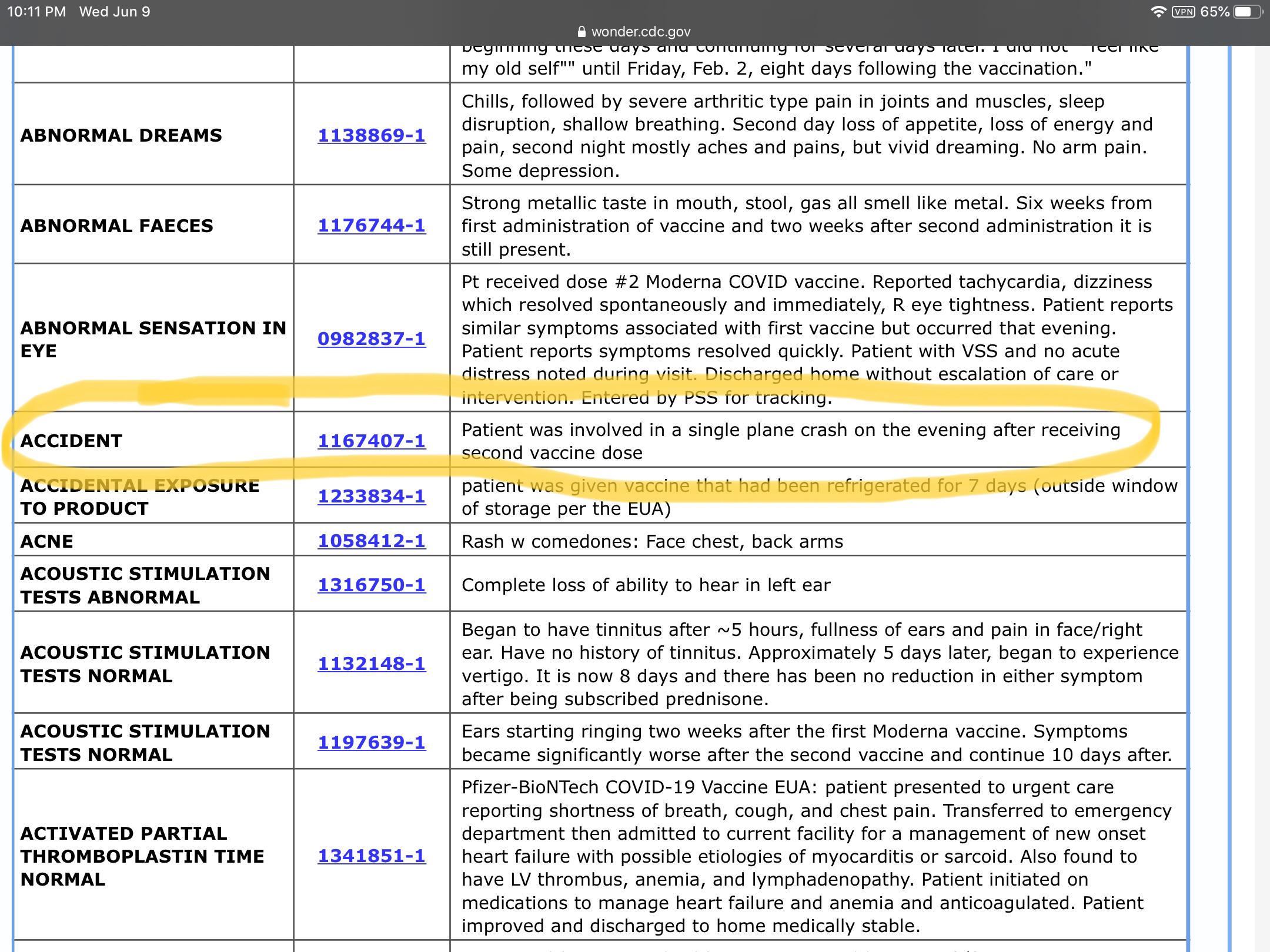Open VAERS report 1167407-1
The height and width of the screenshot is (952, 1270).
(x=372, y=441)
